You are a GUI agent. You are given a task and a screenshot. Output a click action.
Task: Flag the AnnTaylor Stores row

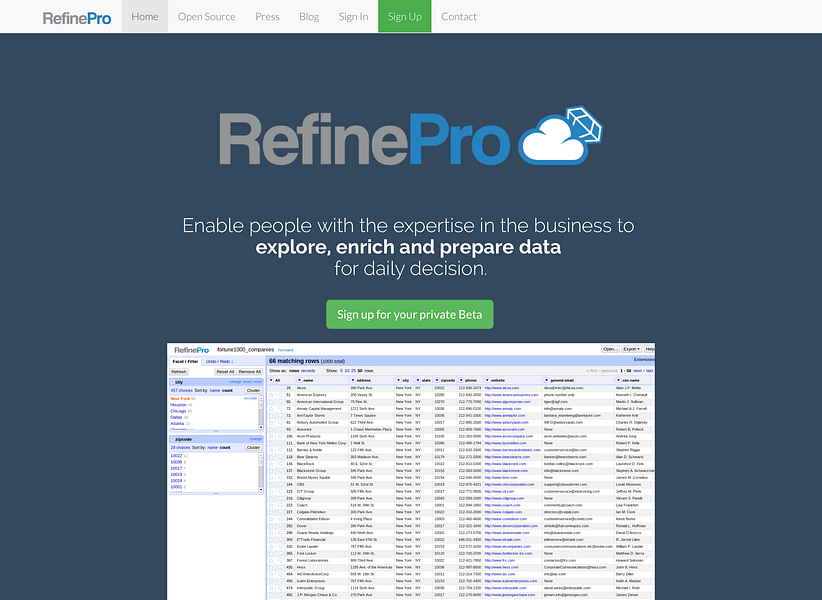280,416
